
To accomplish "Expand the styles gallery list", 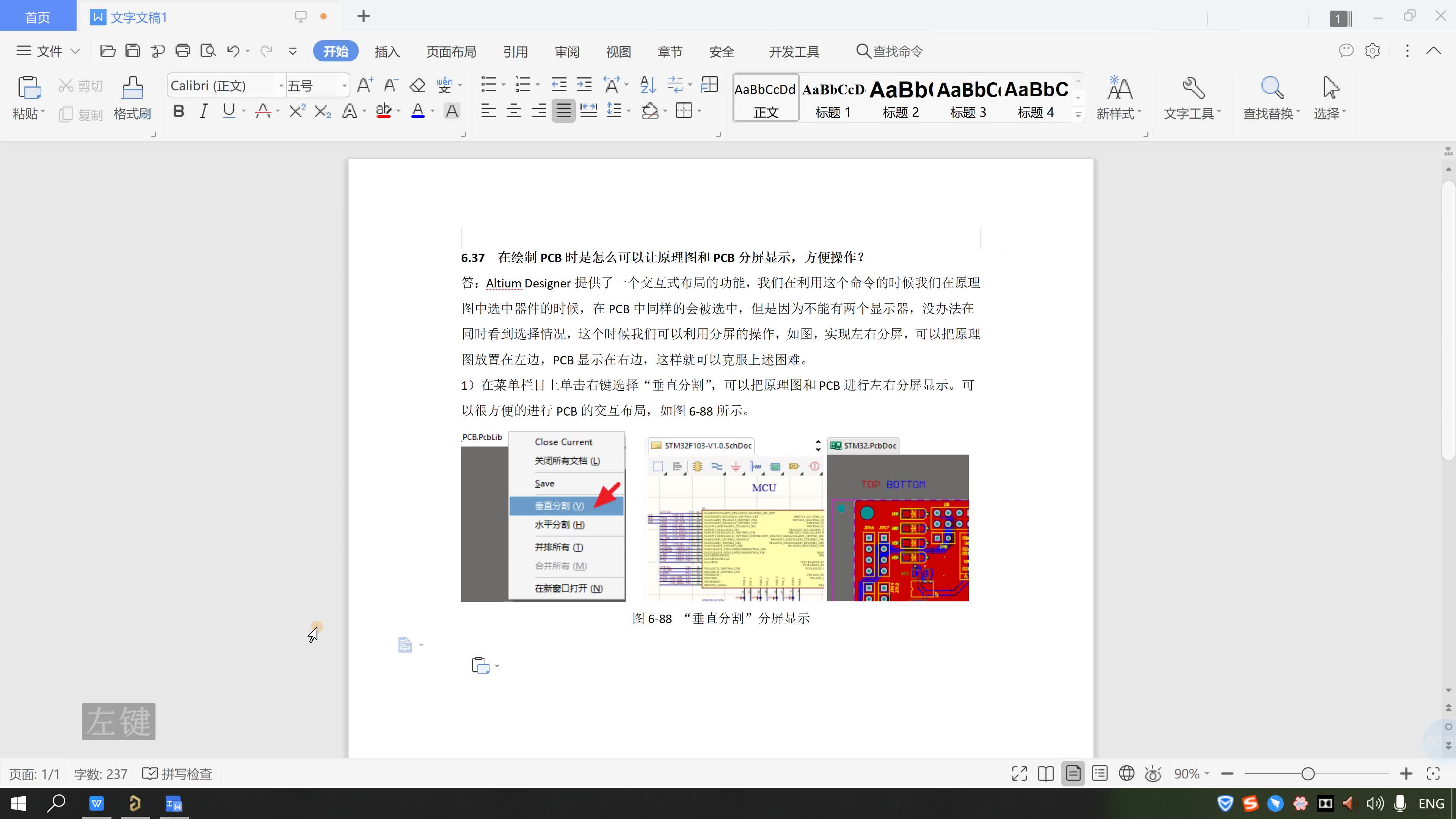I will pos(1078,115).
